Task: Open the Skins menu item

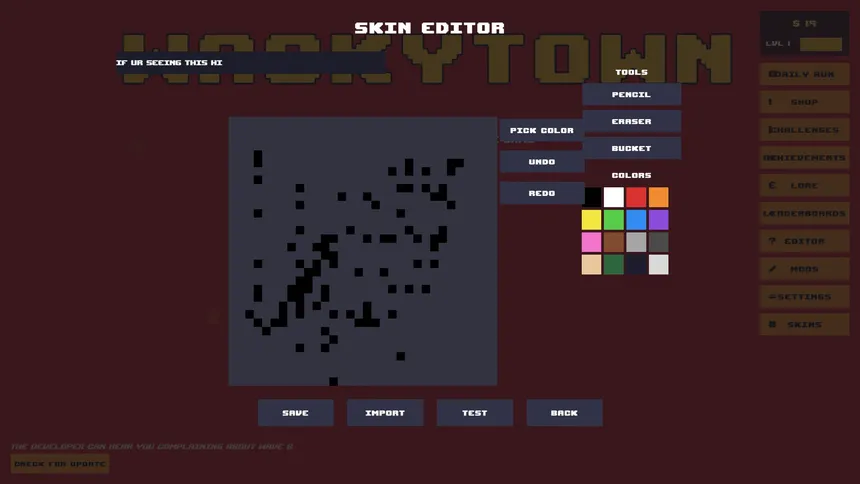Action: [805, 324]
